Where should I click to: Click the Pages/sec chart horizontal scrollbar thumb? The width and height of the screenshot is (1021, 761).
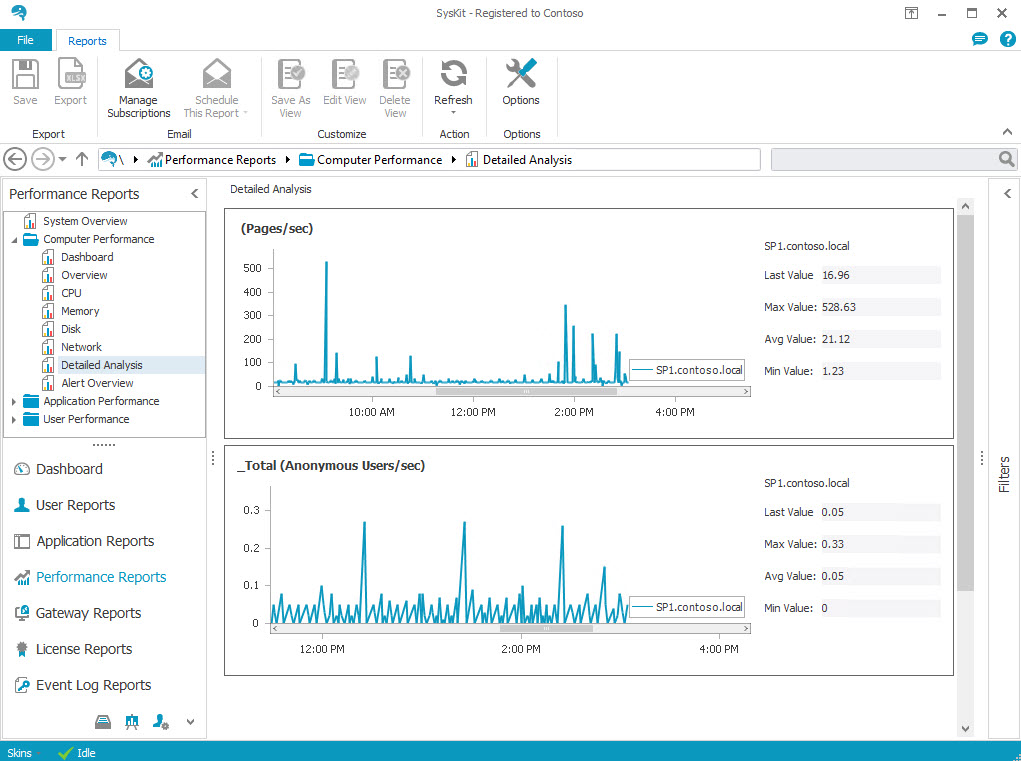coord(526,392)
